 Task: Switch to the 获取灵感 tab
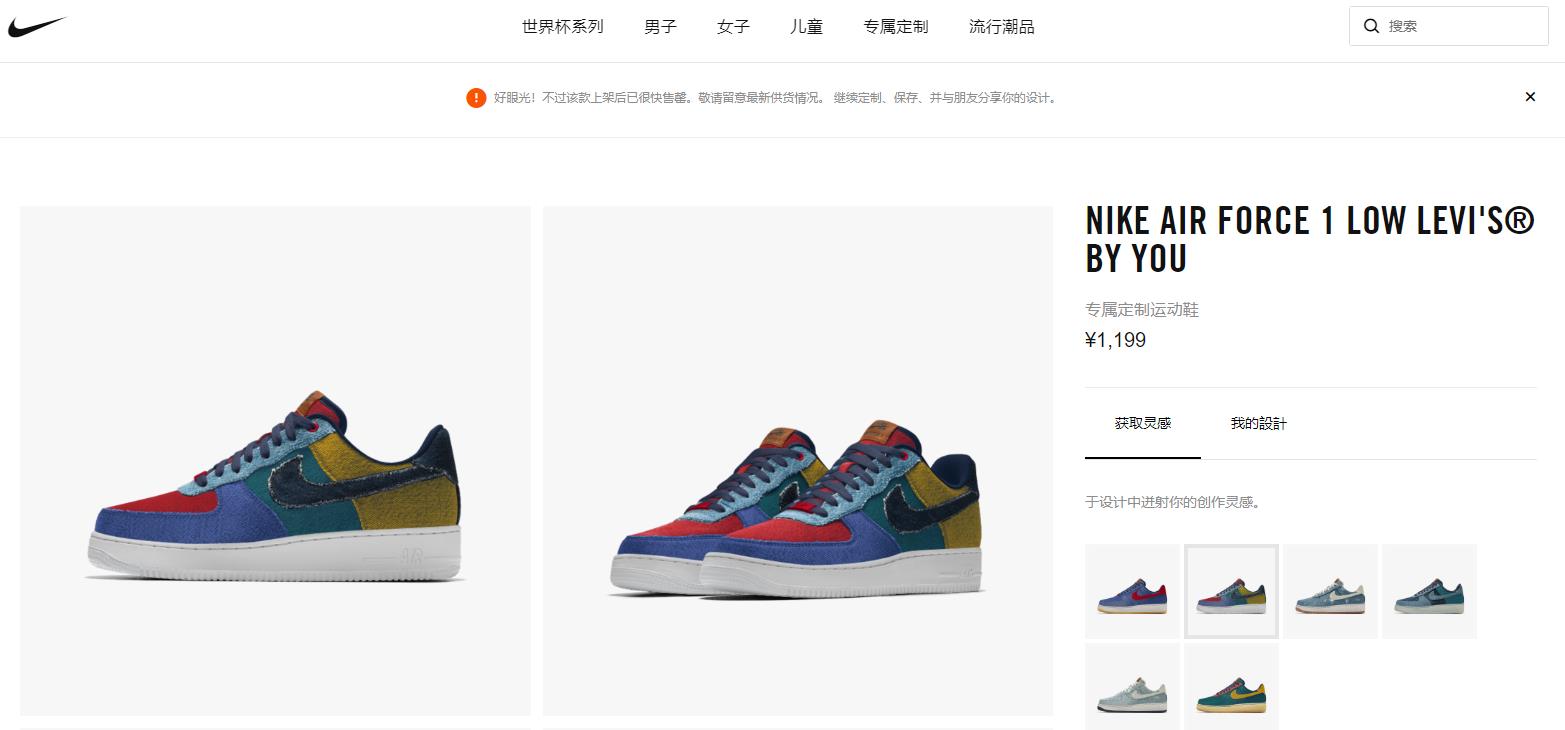[x=1143, y=423]
